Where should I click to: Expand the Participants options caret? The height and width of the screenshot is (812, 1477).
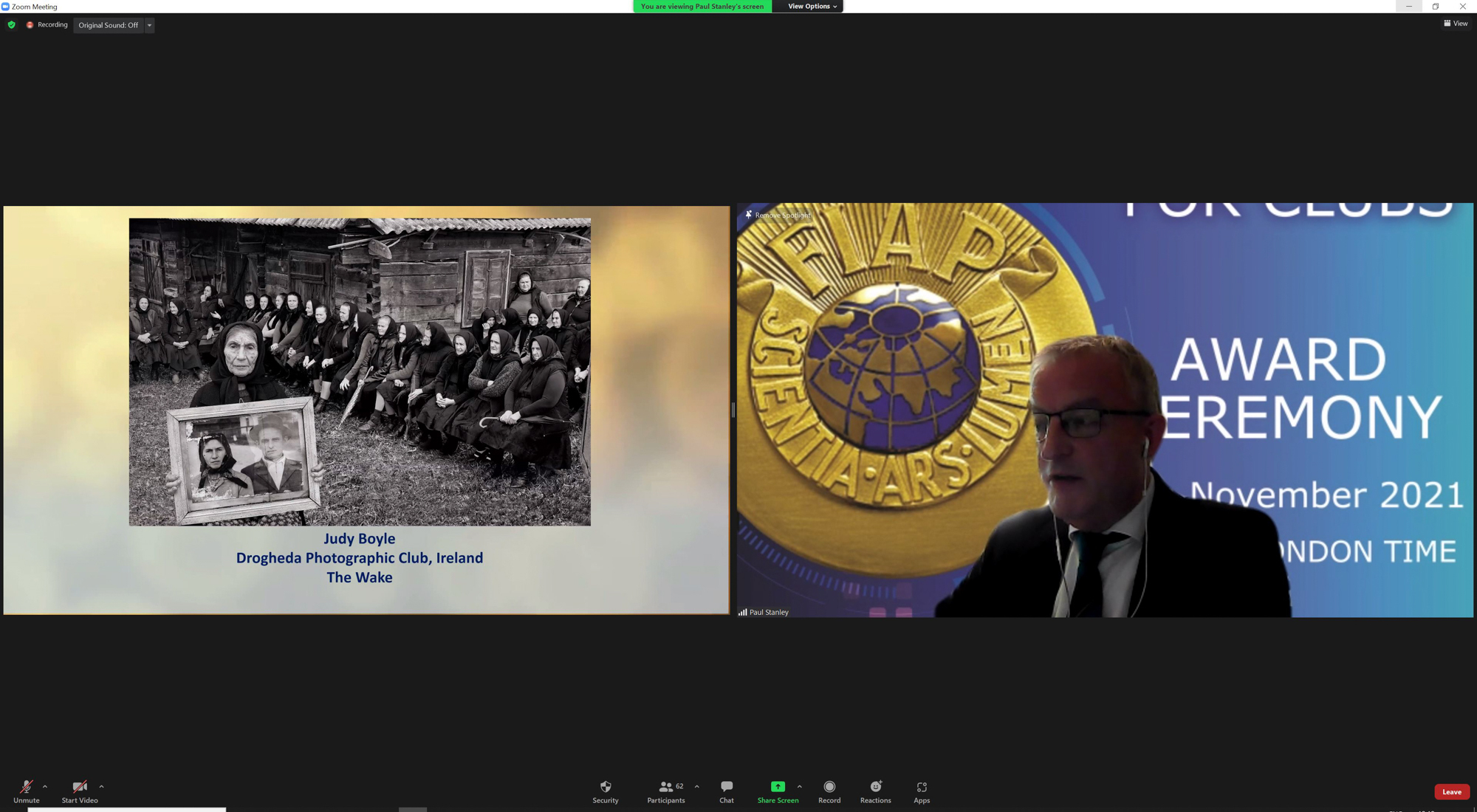point(696,787)
